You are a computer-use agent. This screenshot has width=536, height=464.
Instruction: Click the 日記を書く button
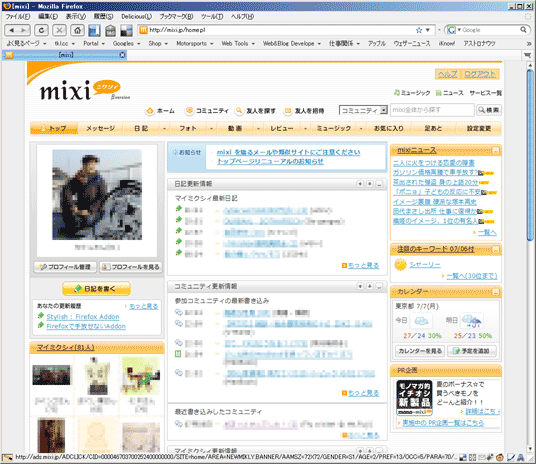[x=96, y=289]
